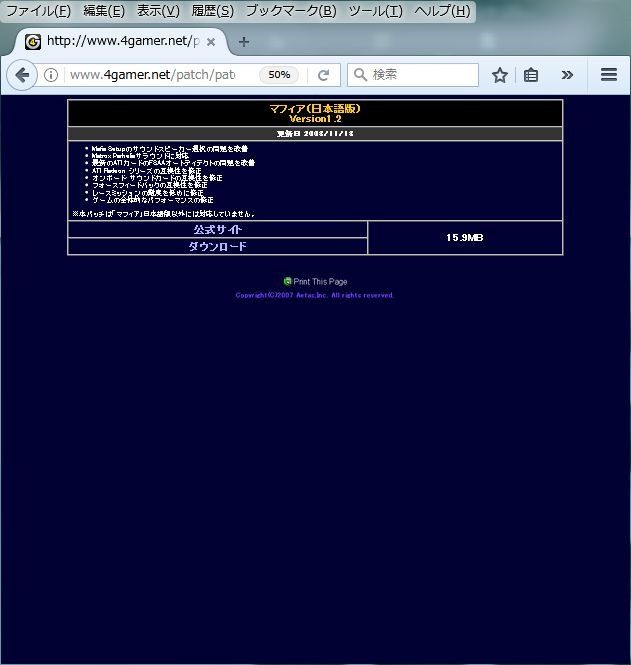Image resolution: width=631 pixels, height=665 pixels.
Task: Reload the page with the refresh icon
Action: [x=323, y=75]
